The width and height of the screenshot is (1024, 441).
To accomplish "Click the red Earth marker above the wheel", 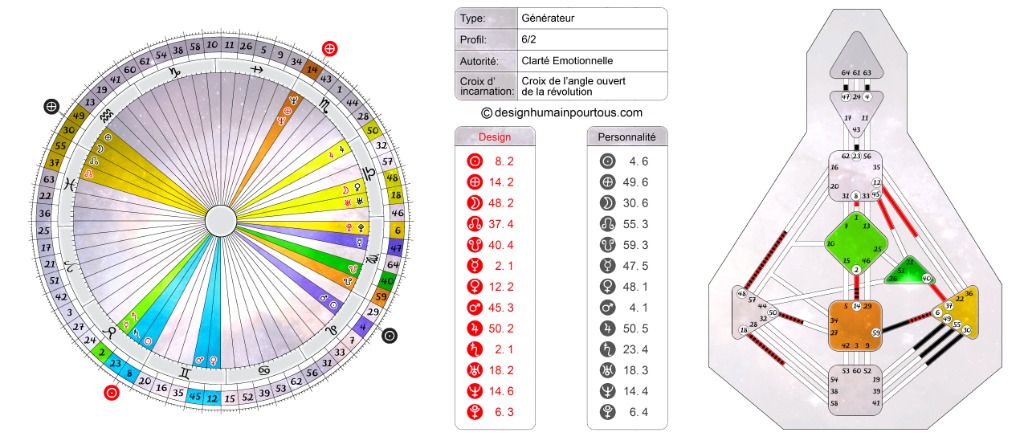I will pos(330,48).
